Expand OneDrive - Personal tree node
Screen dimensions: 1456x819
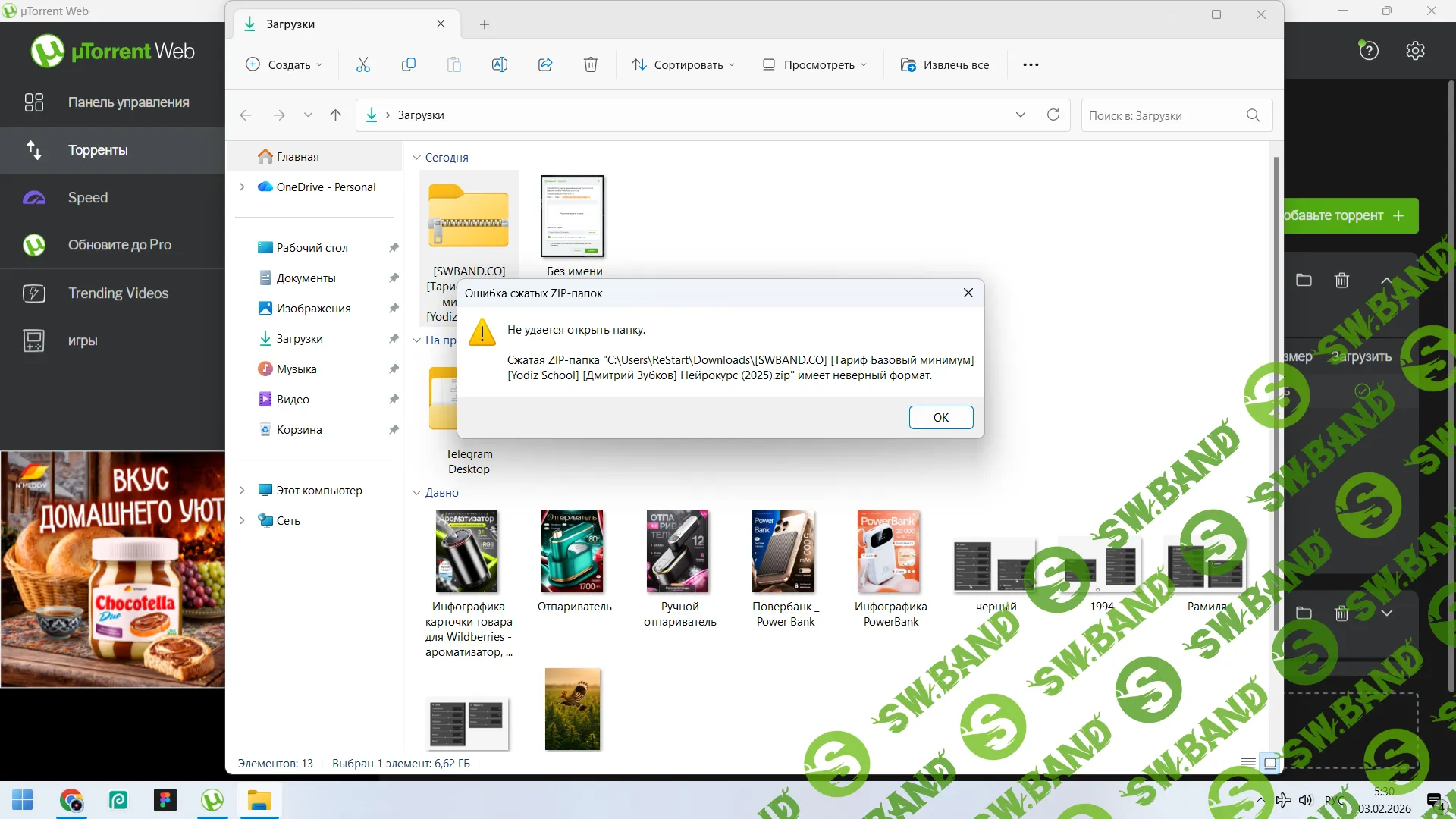click(x=242, y=187)
